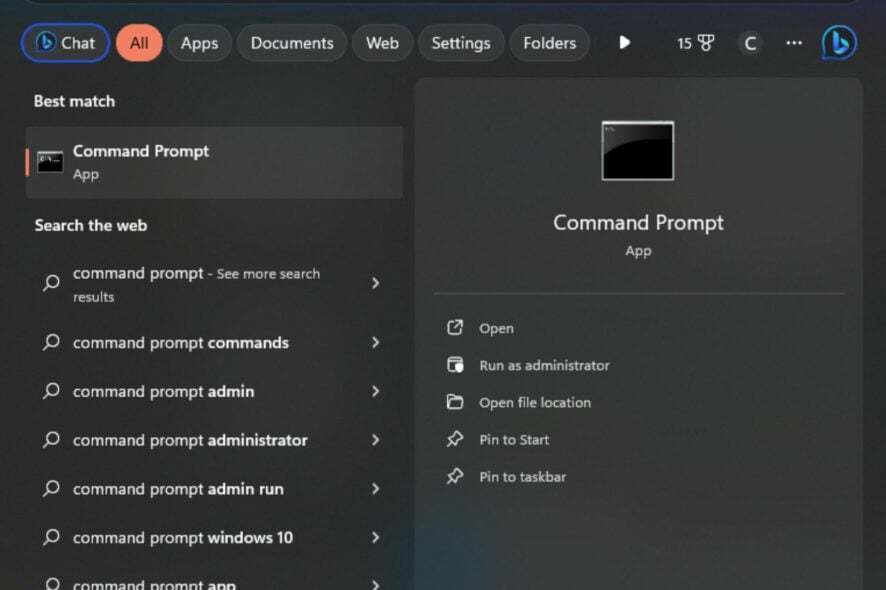Launch Bing from the top-right logo
The height and width of the screenshot is (590, 886).
click(x=839, y=43)
